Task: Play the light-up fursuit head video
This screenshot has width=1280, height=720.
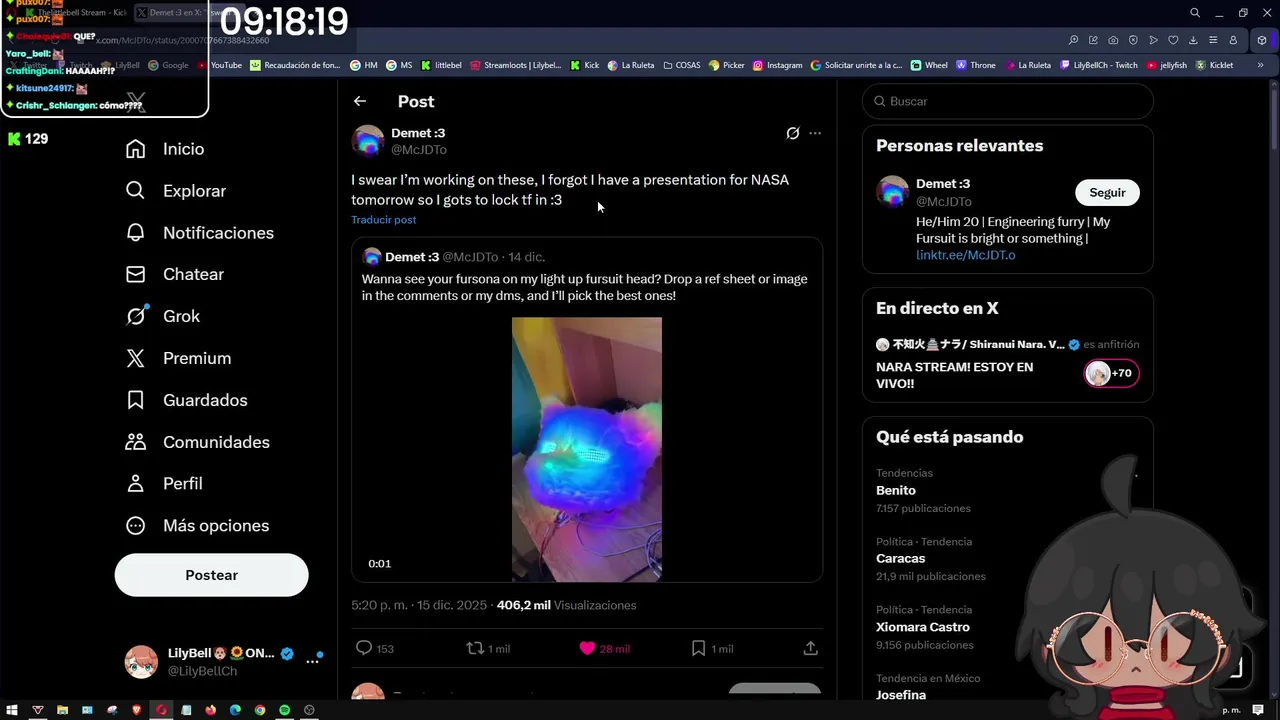Action: [x=587, y=449]
